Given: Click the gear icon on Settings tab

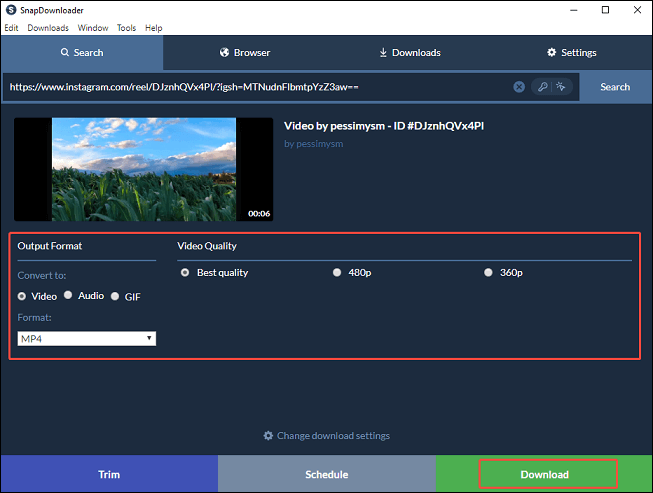Looking at the screenshot, I should [x=551, y=52].
